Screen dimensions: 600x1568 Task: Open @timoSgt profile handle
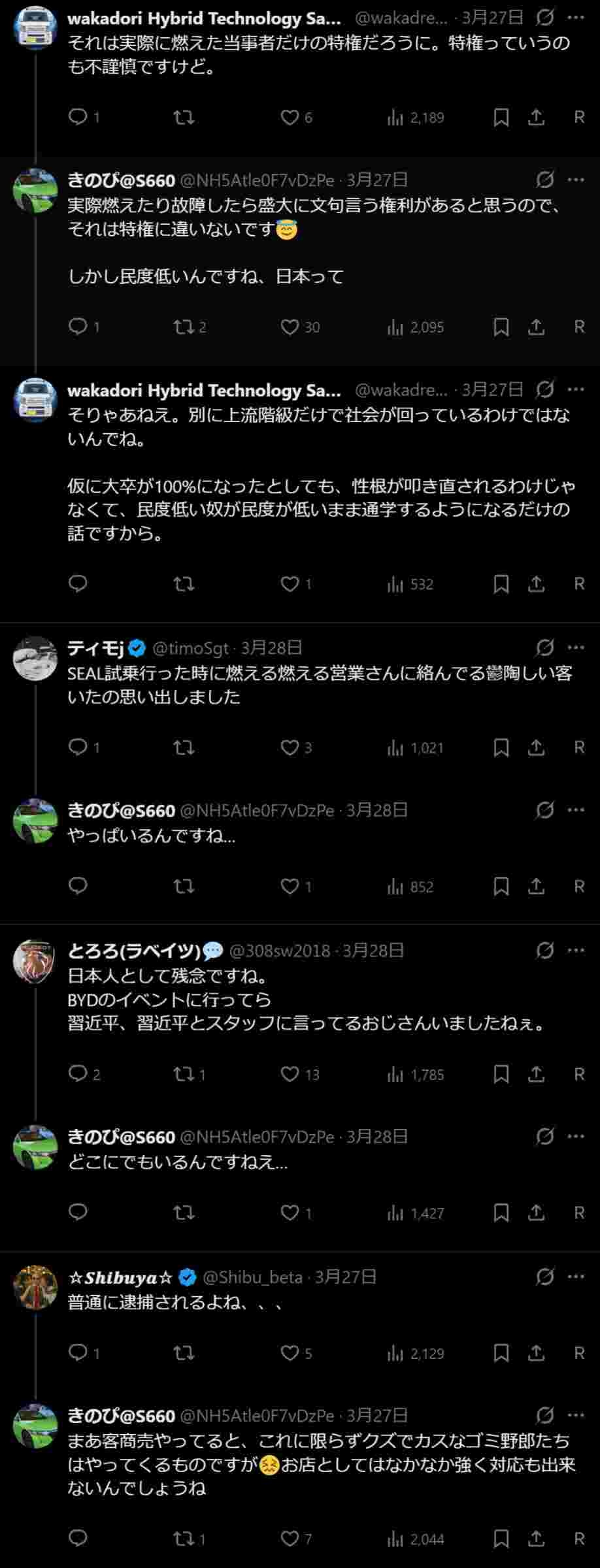click(190, 648)
